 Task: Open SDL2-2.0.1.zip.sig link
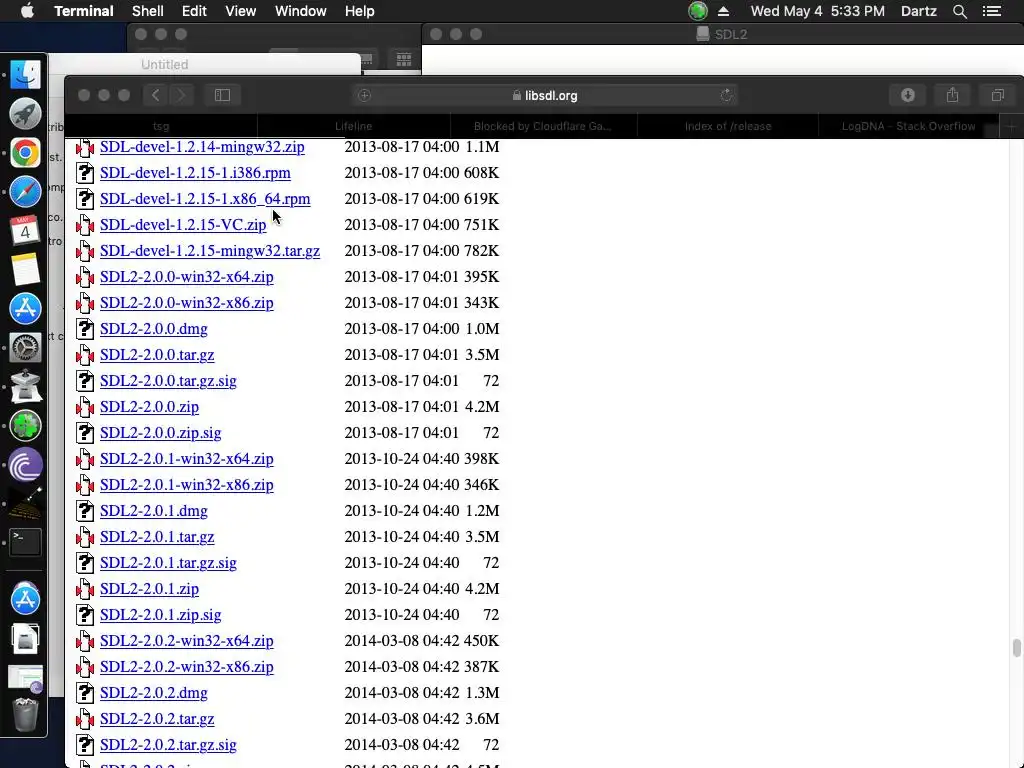point(161,615)
